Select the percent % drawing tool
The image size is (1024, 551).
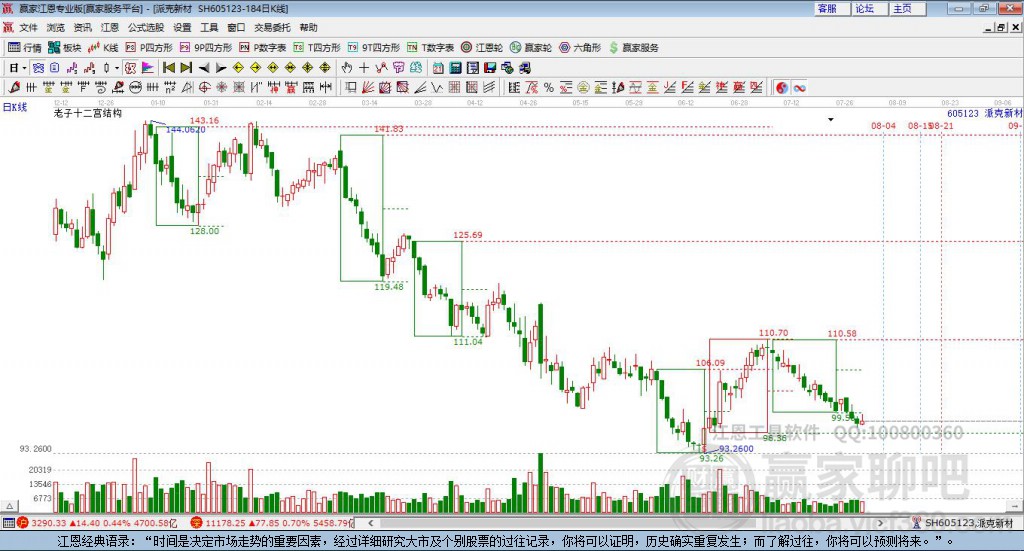(x=549, y=87)
